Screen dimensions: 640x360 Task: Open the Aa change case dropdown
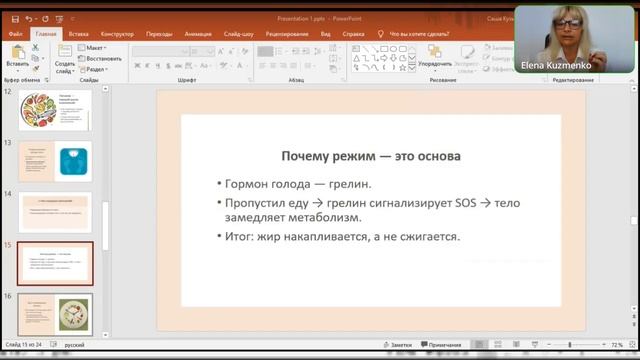[x=205, y=66]
